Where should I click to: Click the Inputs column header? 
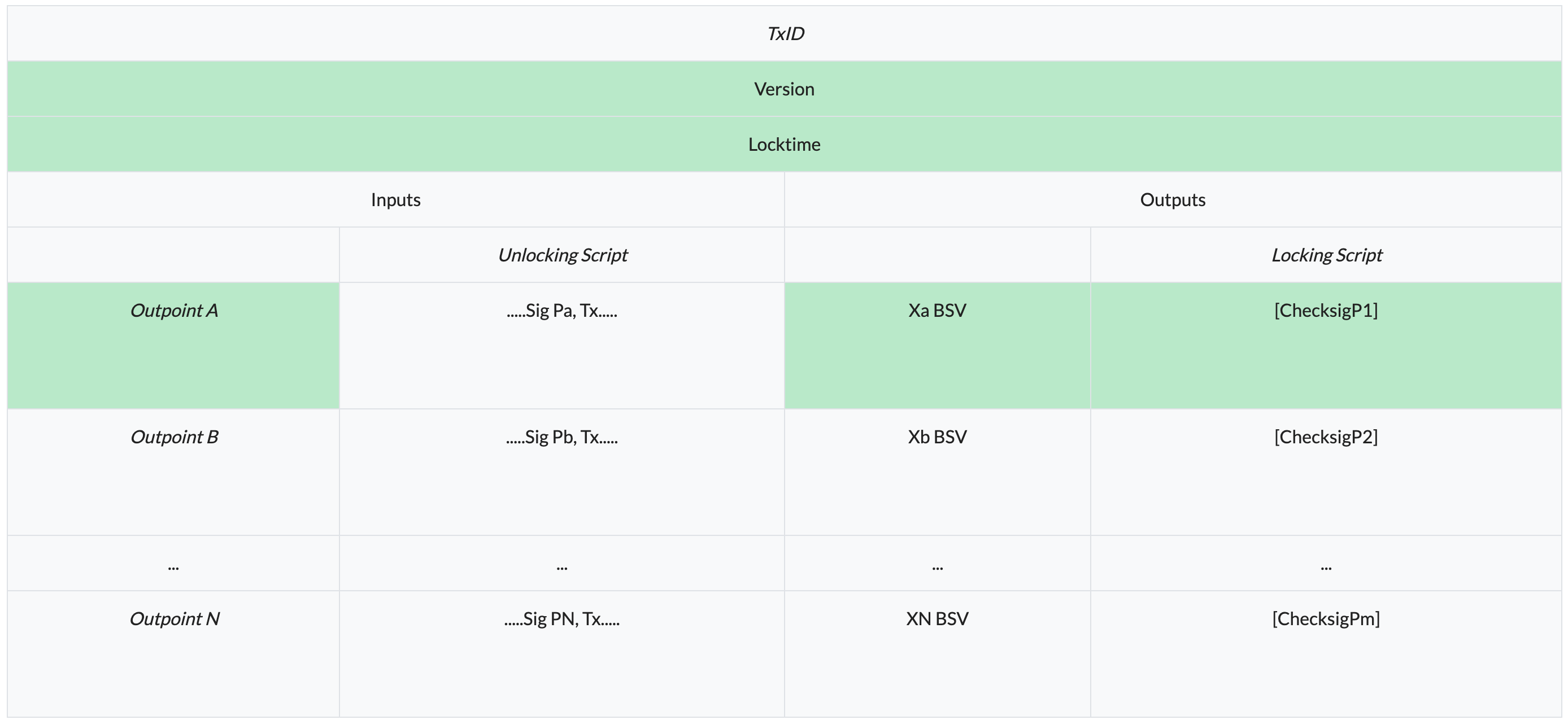395,199
